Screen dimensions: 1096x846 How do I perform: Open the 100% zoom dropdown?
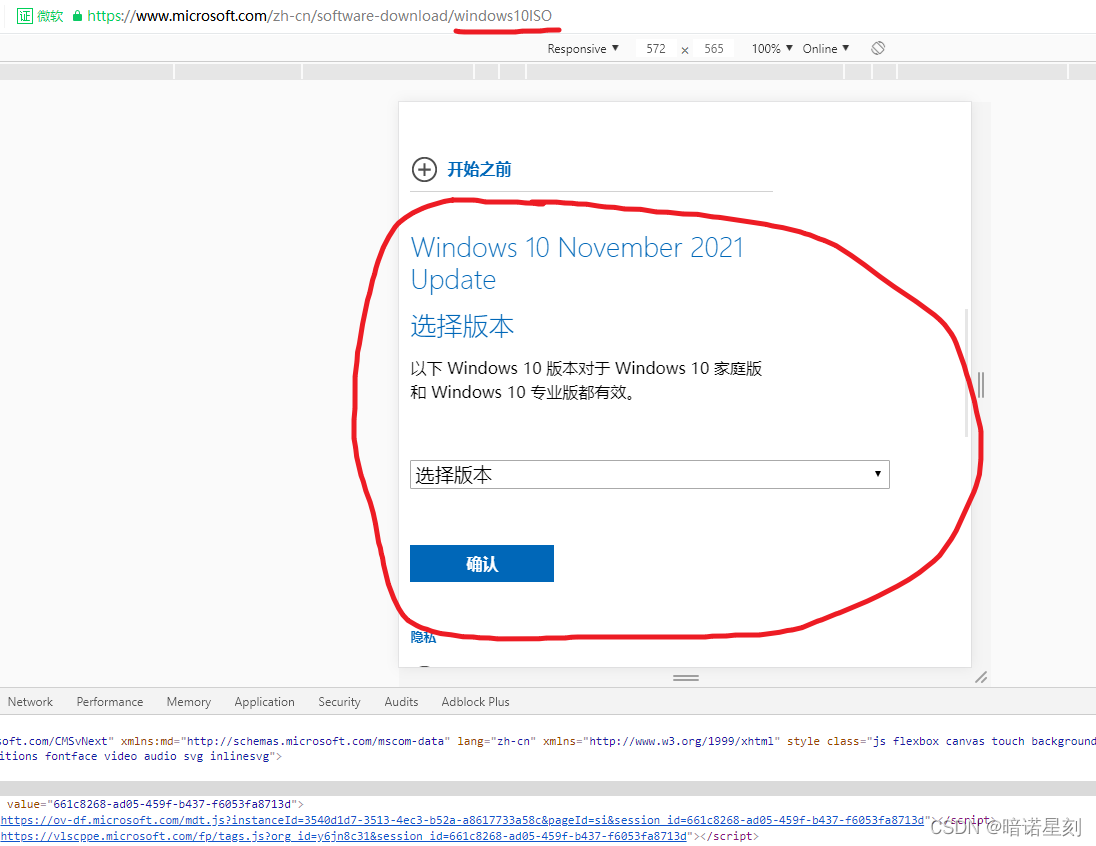(772, 48)
